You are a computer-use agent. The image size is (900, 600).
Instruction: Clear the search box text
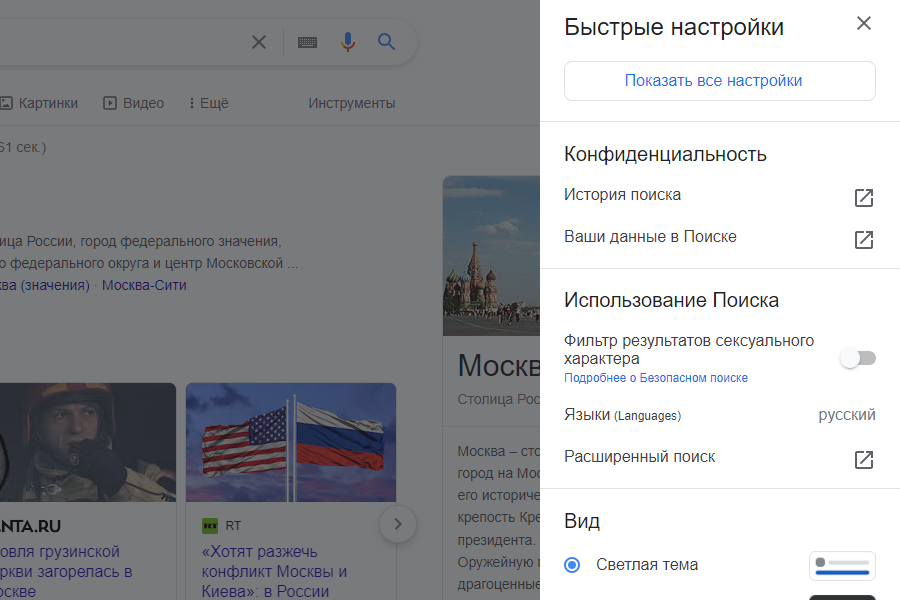coord(258,42)
